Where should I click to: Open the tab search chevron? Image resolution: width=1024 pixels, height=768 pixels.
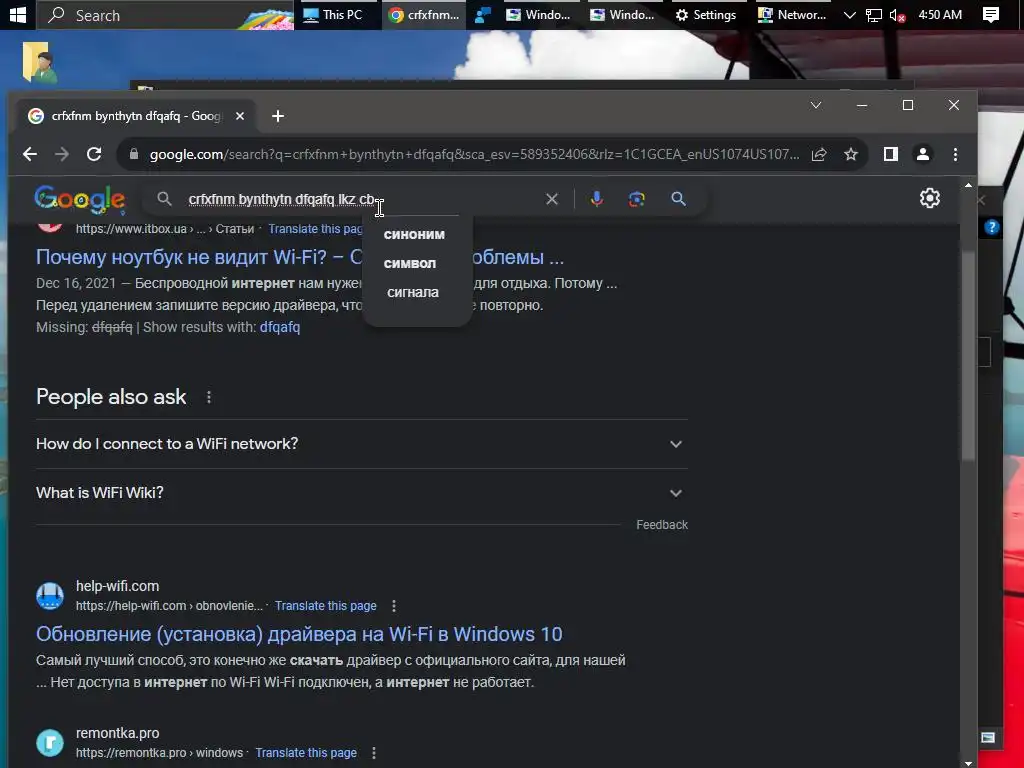coord(816,105)
